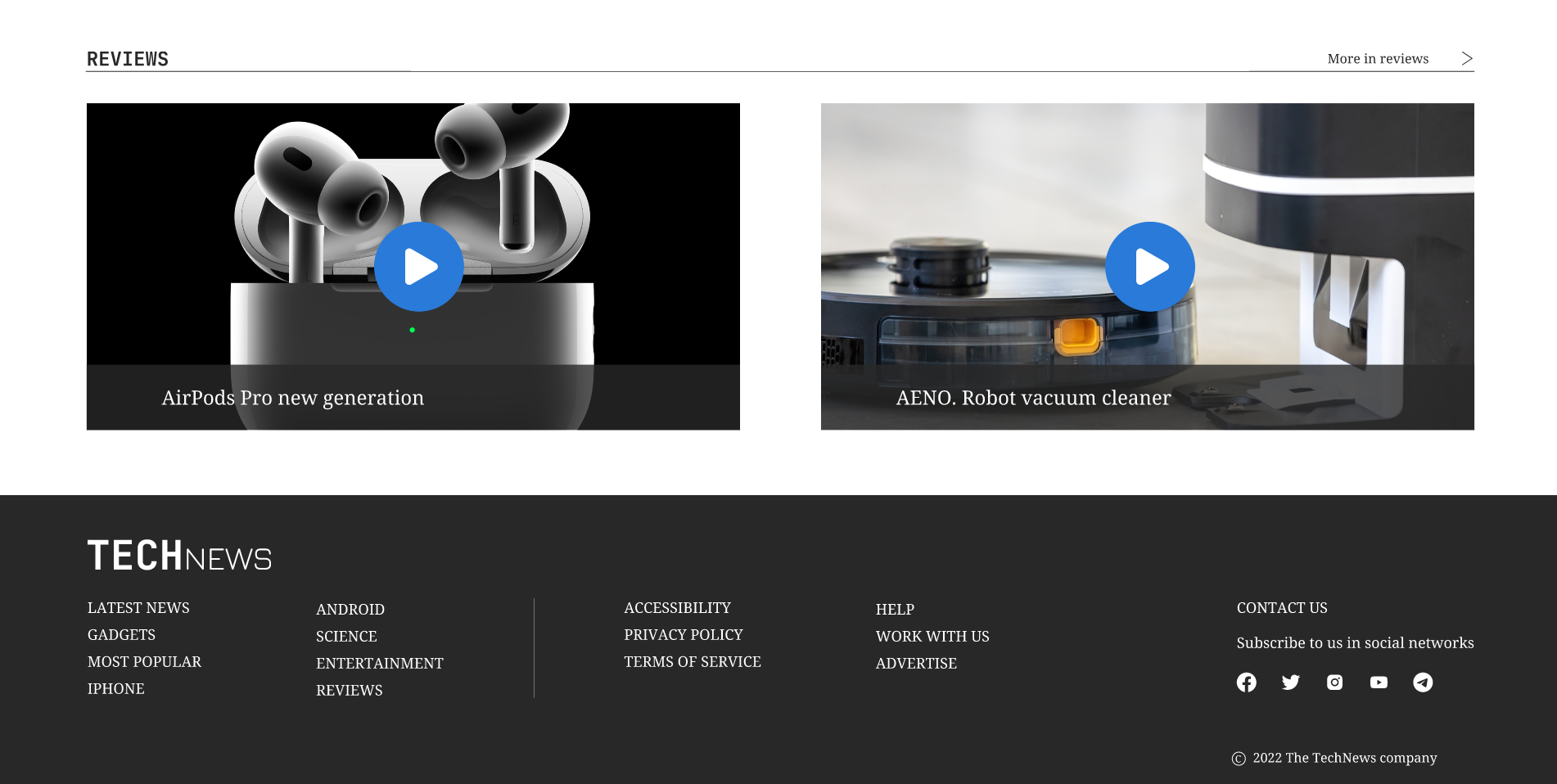Open Entertainment footer link
The height and width of the screenshot is (784, 1557).
point(380,664)
